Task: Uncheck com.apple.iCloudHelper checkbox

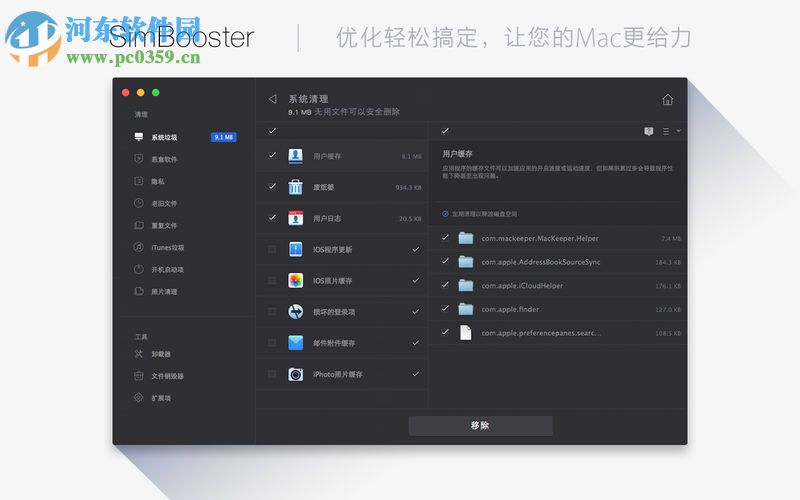Action: coord(445,285)
